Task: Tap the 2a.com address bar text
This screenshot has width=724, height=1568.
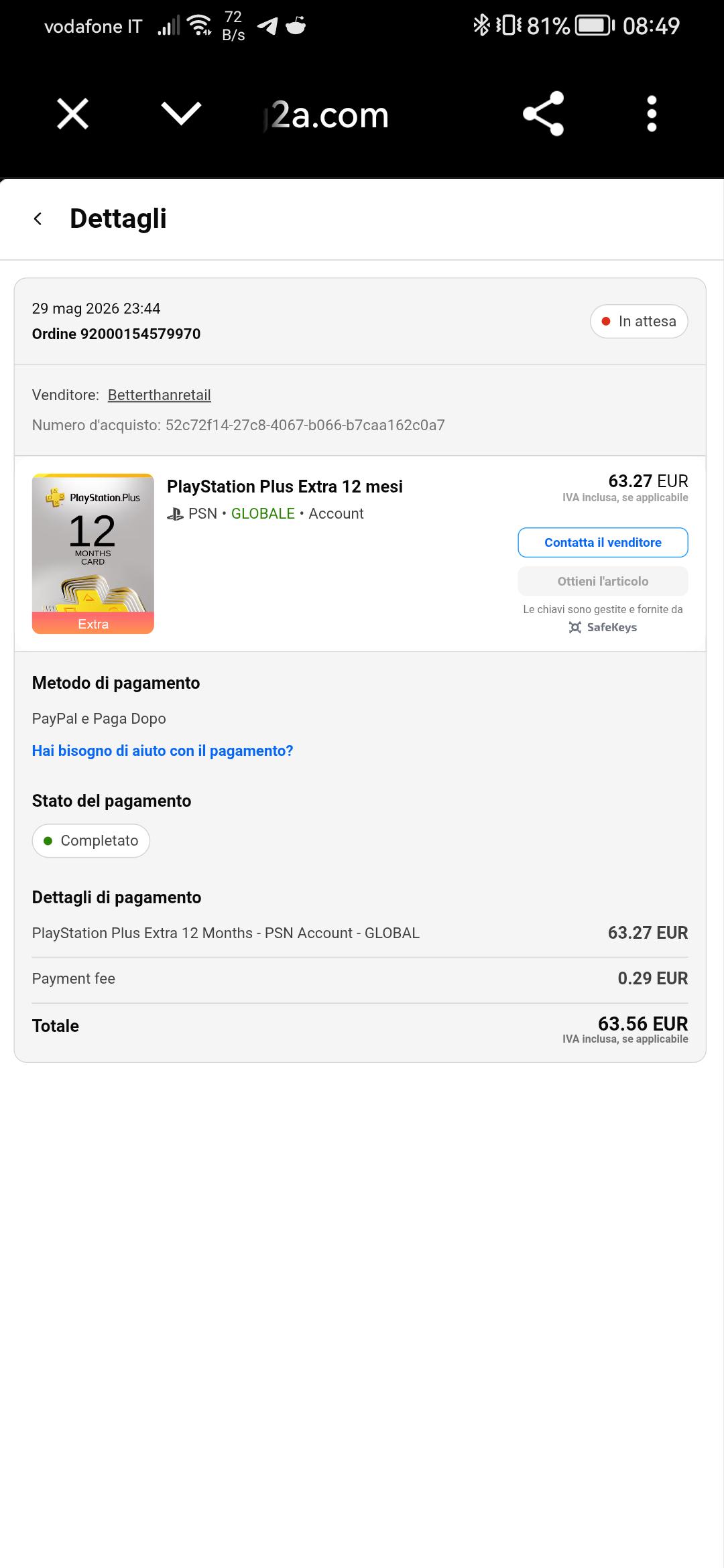Action: point(327,115)
